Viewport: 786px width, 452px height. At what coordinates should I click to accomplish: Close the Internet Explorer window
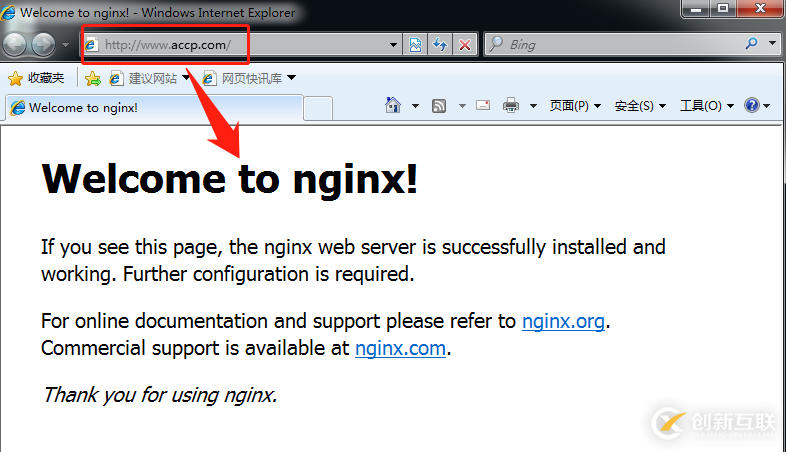coord(760,9)
